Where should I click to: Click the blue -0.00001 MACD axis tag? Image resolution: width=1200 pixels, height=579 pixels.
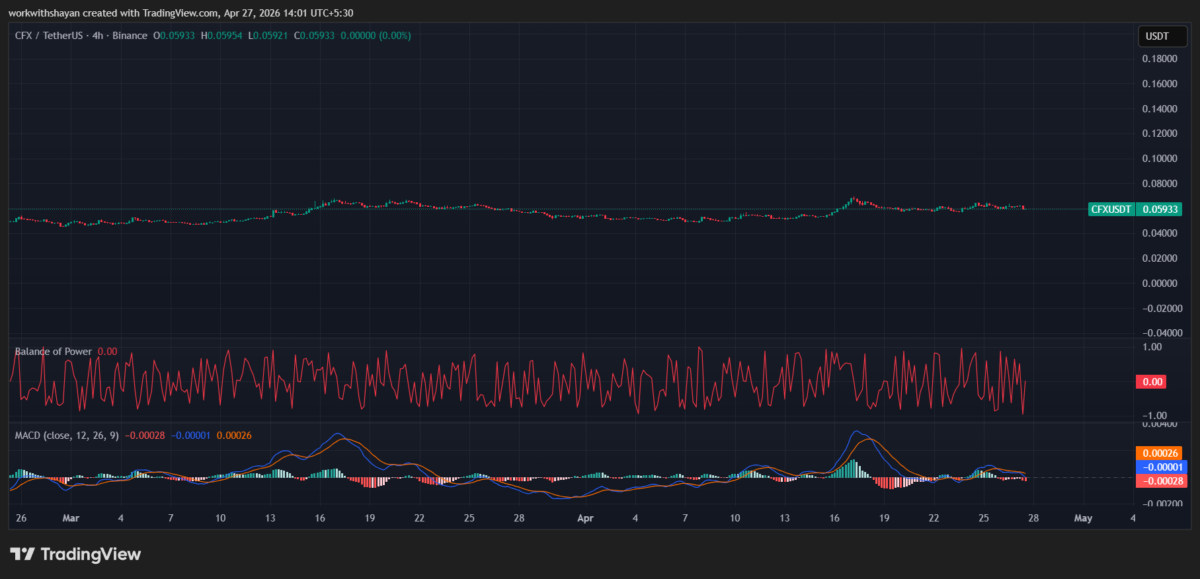pos(1160,467)
